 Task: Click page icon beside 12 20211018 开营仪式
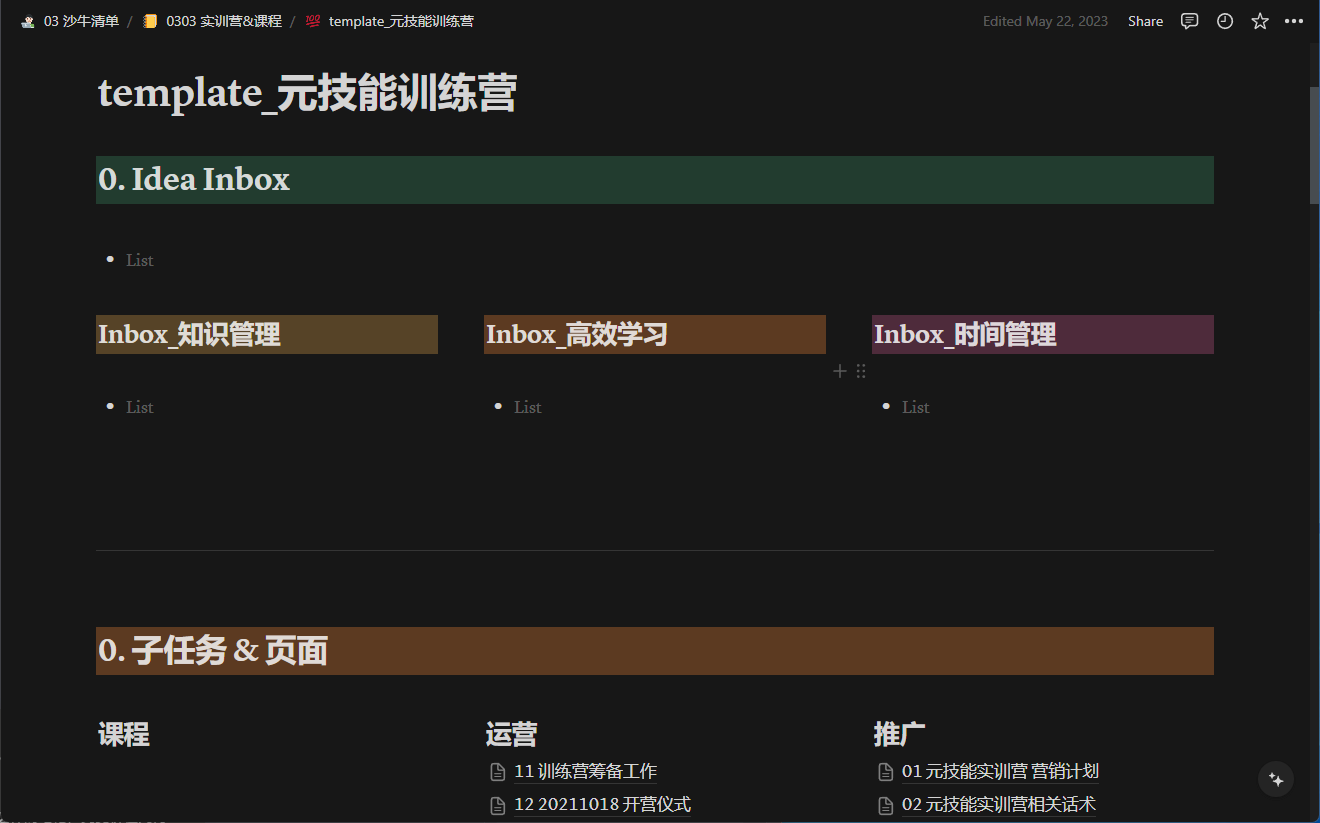497,805
